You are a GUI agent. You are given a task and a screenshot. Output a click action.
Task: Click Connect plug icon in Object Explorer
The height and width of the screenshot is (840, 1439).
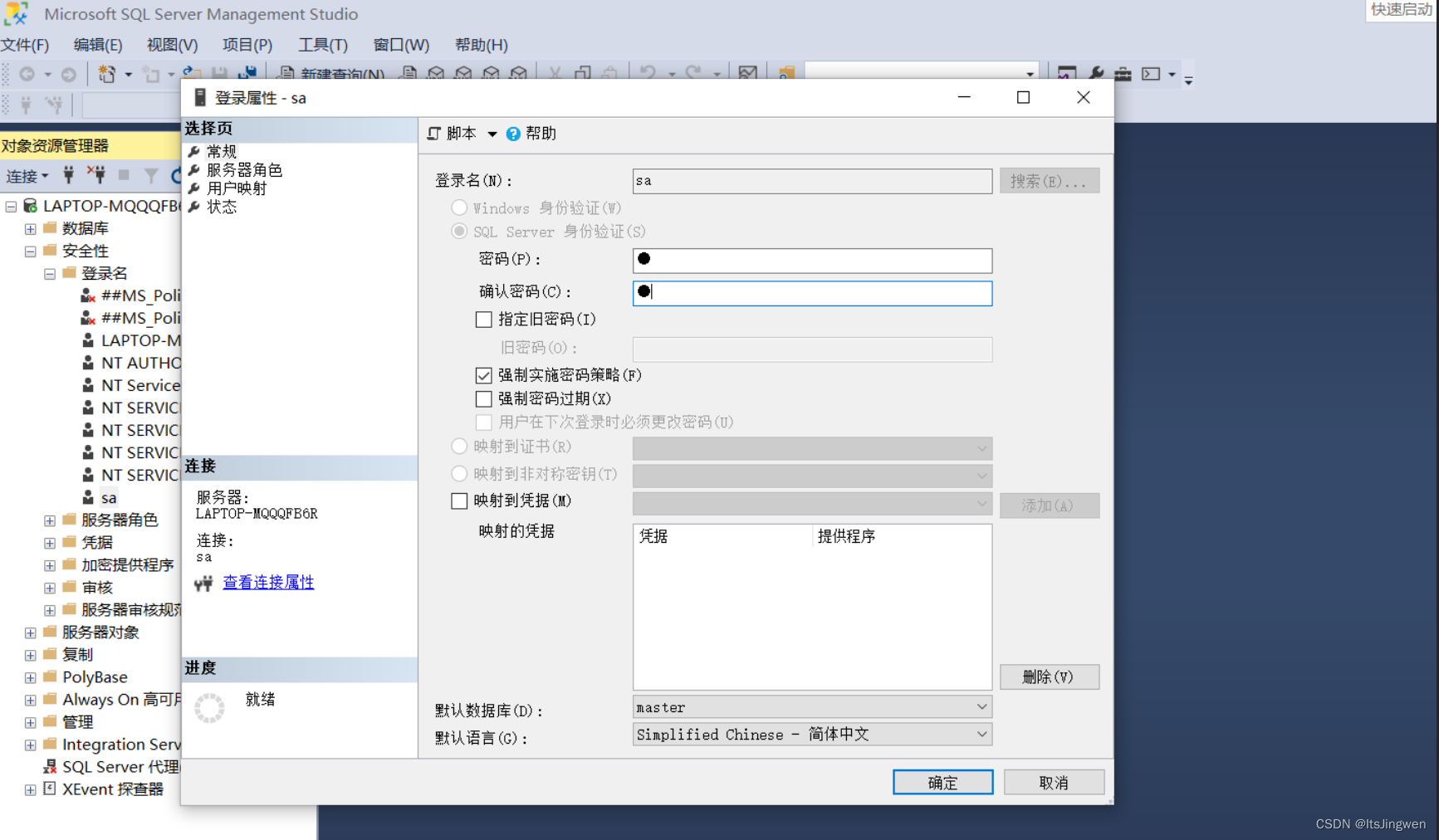[x=69, y=175]
